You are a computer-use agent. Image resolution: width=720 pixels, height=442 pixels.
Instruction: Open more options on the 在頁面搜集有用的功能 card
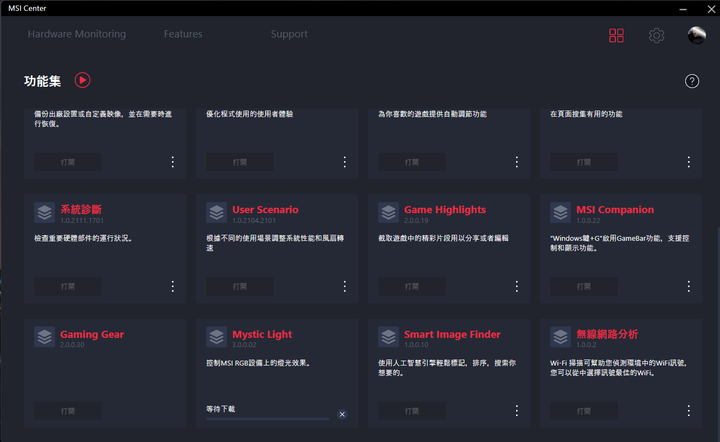pos(688,162)
